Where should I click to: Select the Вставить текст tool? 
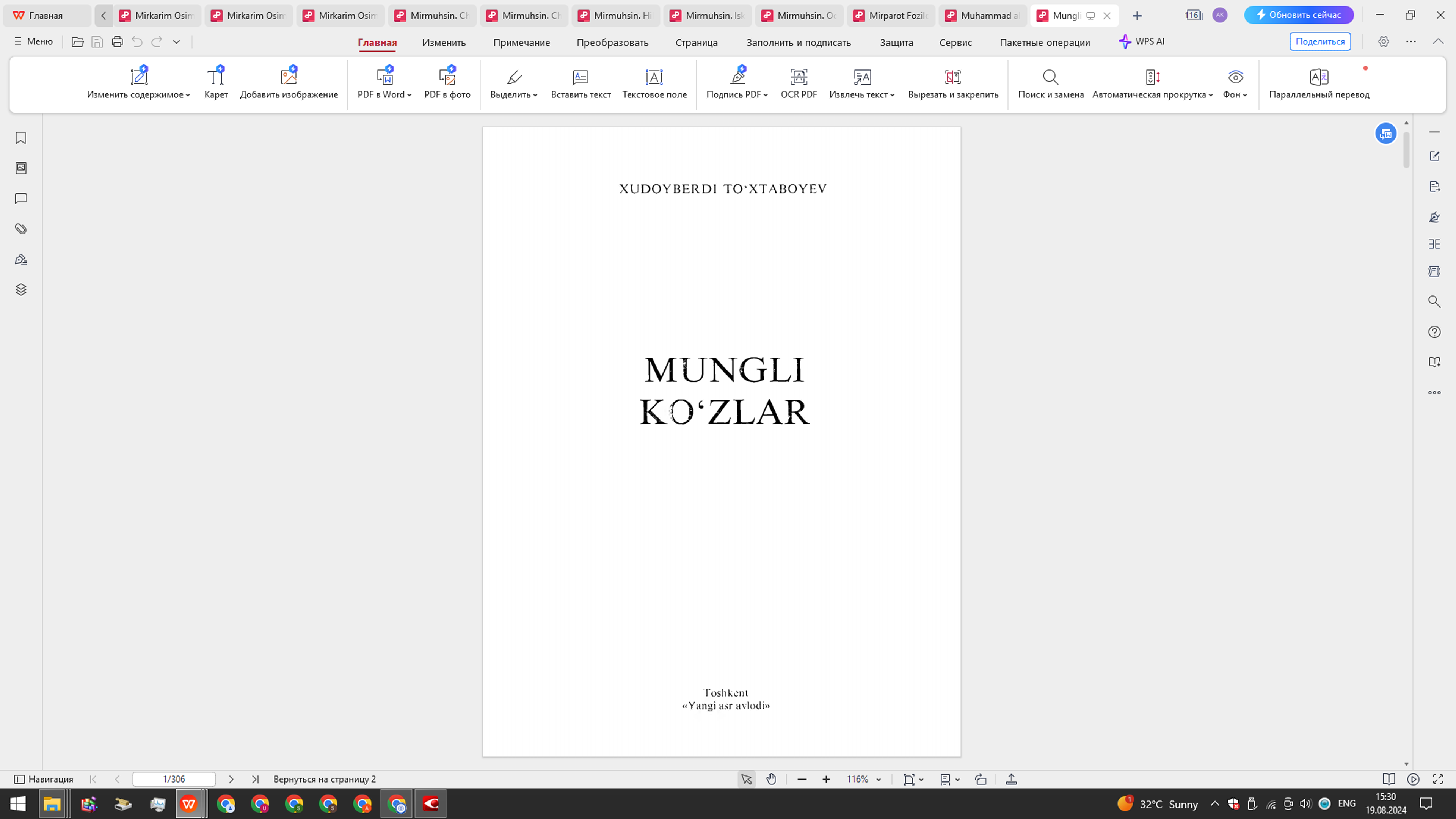pos(581,83)
